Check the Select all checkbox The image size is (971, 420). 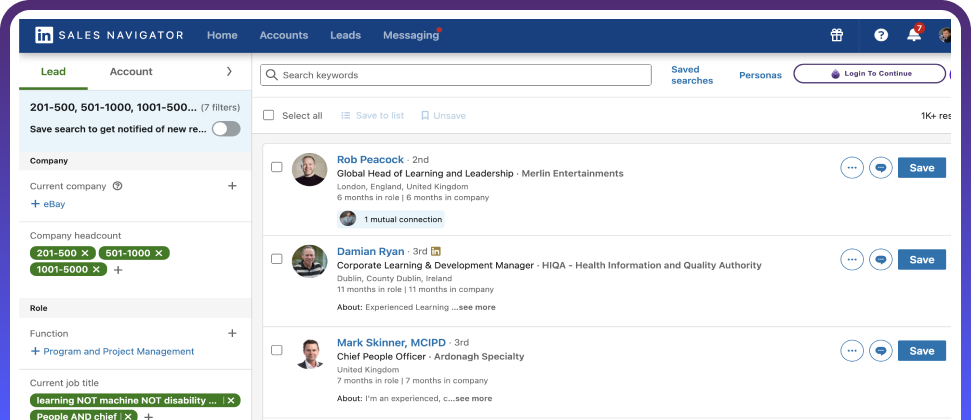click(268, 115)
